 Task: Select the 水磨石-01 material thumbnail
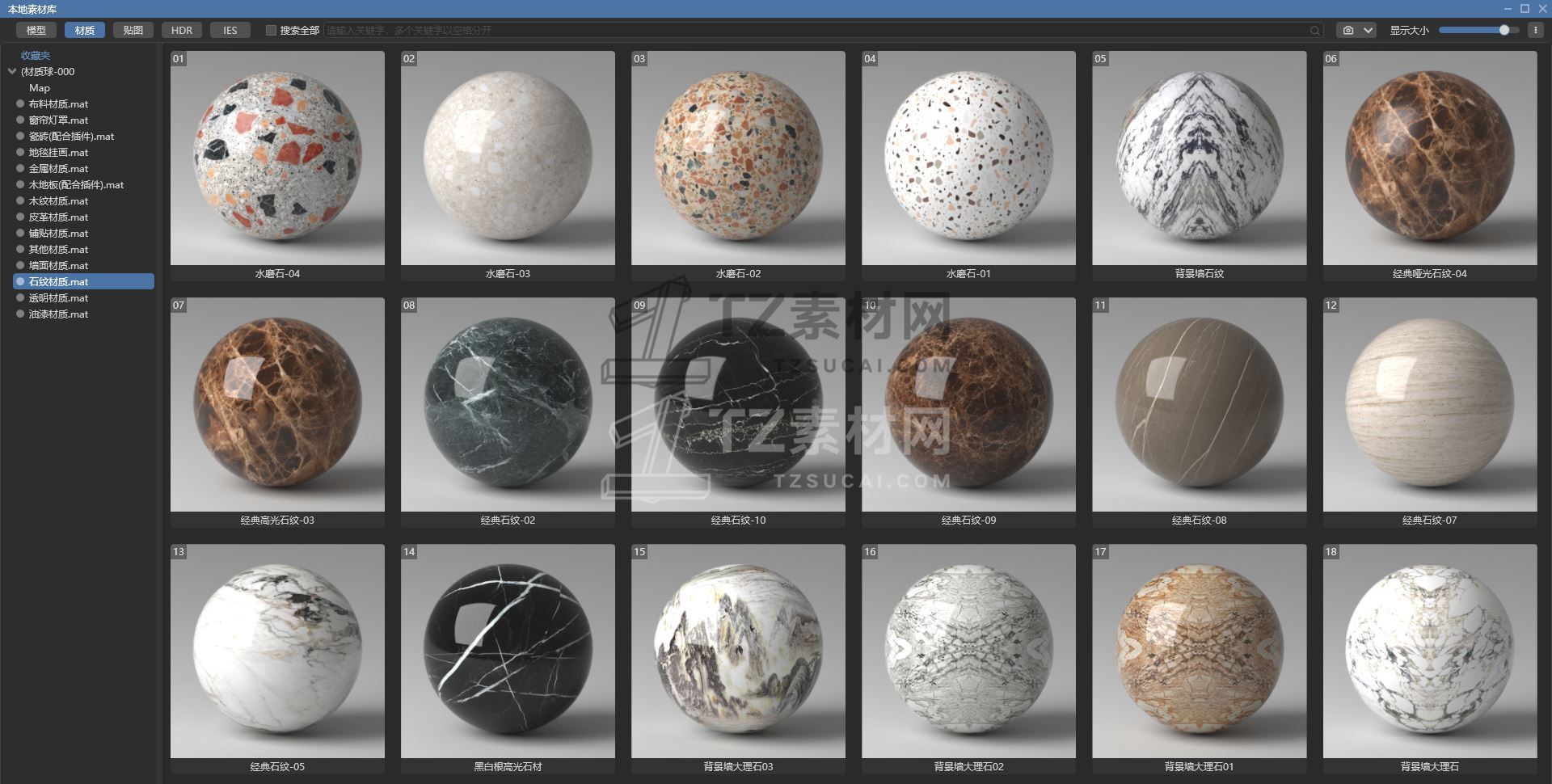point(968,158)
